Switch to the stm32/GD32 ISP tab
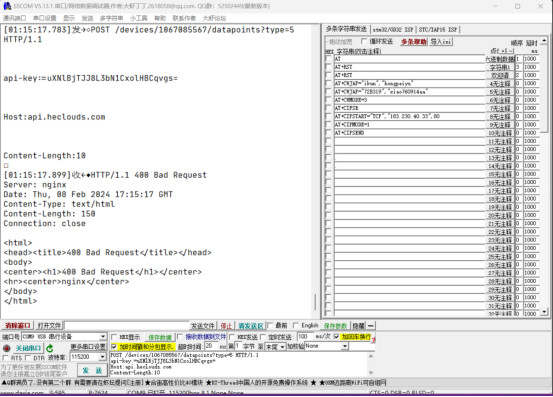 coord(393,30)
